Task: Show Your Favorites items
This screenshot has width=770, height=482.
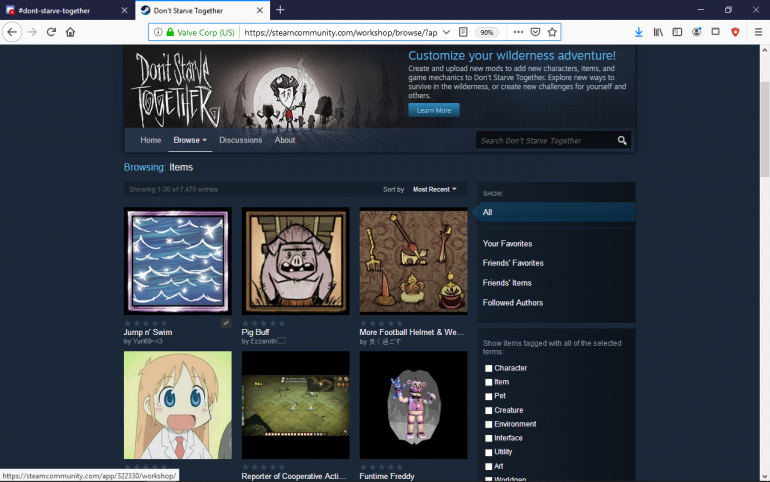Action: click(507, 244)
